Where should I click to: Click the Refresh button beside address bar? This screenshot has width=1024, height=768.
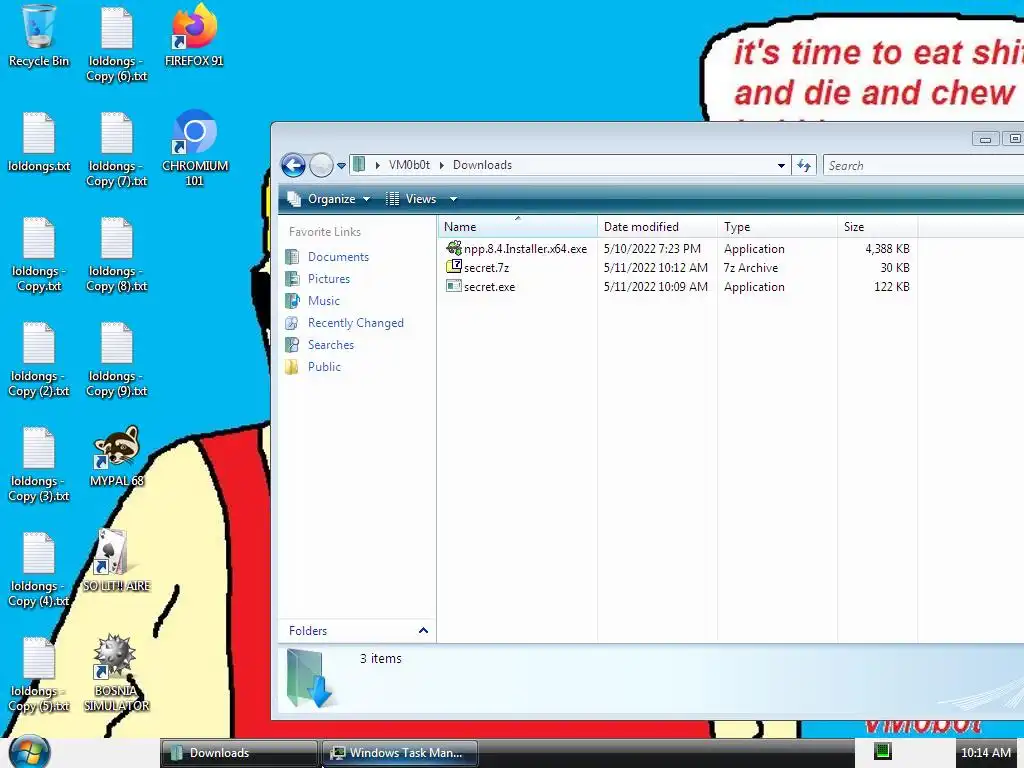[804, 165]
